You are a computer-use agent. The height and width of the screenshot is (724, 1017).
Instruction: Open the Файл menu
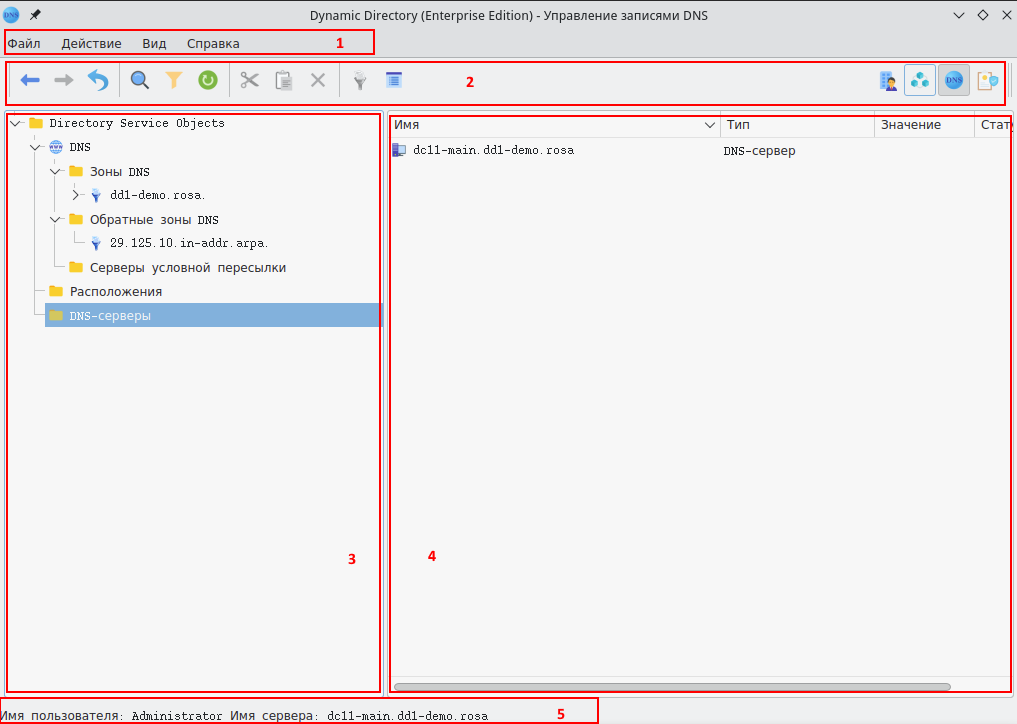[24, 44]
